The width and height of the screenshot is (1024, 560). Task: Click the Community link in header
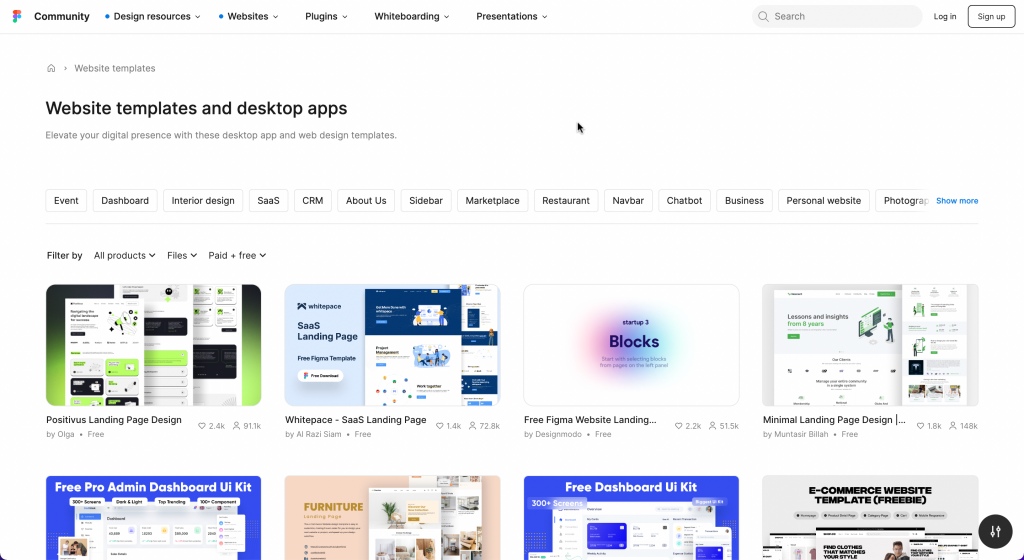pos(61,16)
